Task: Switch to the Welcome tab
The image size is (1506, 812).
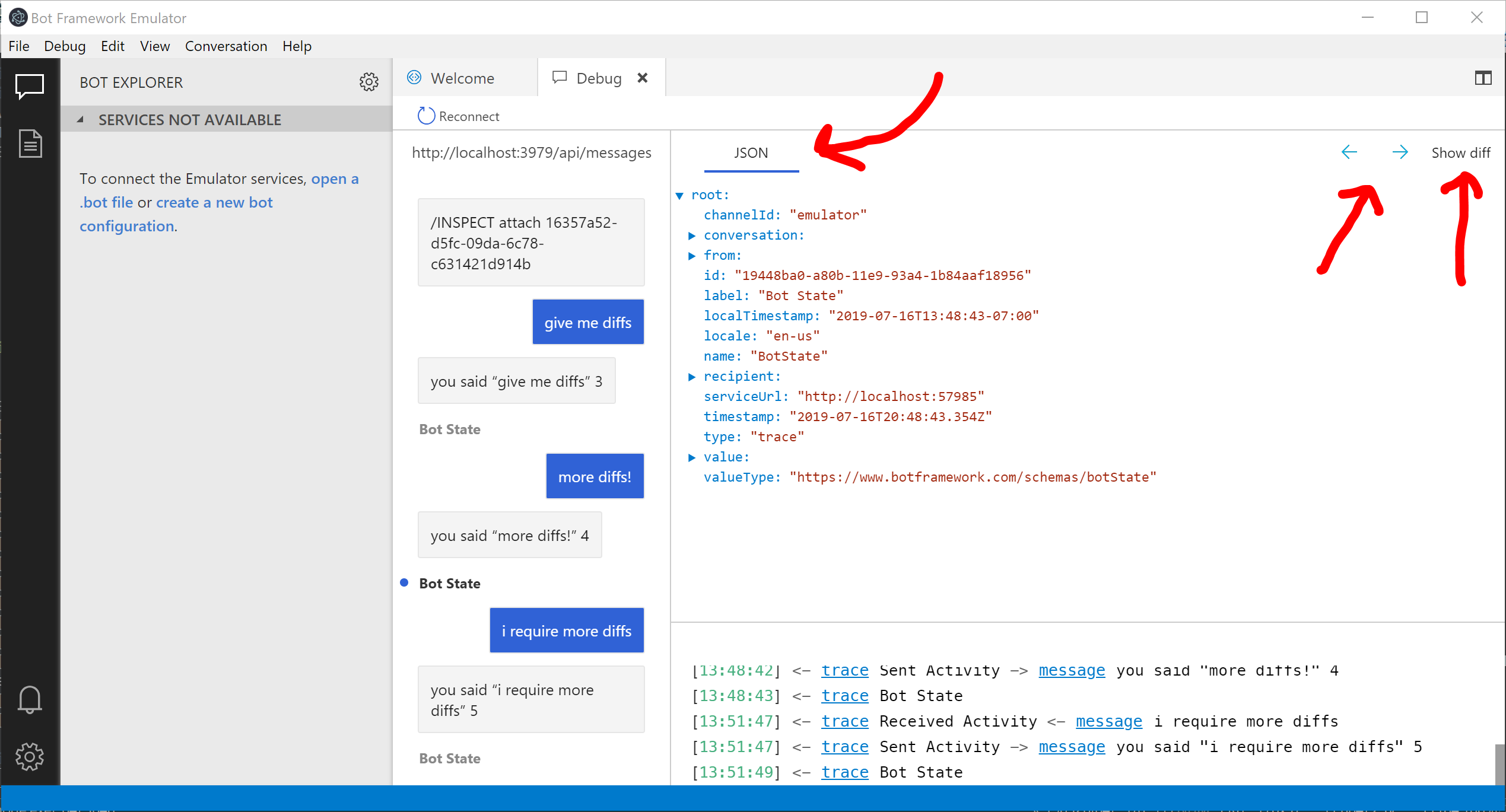Action: coord(465,78)
